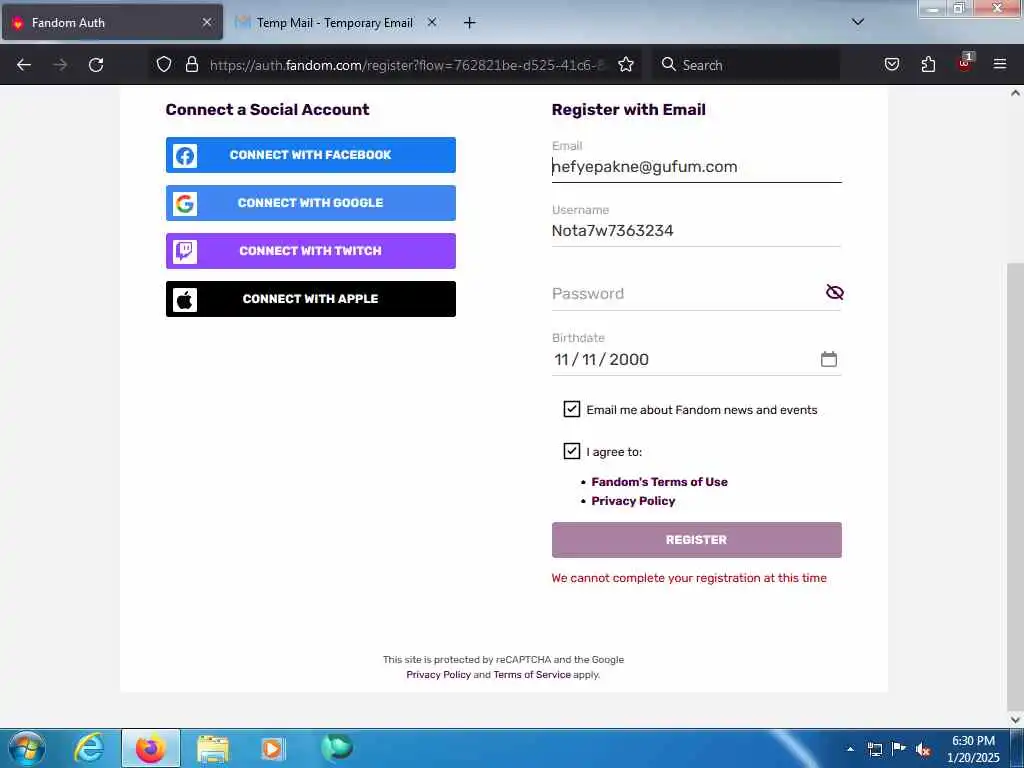
Task: Click the muted volume tray icon
Action: point(923,749)
